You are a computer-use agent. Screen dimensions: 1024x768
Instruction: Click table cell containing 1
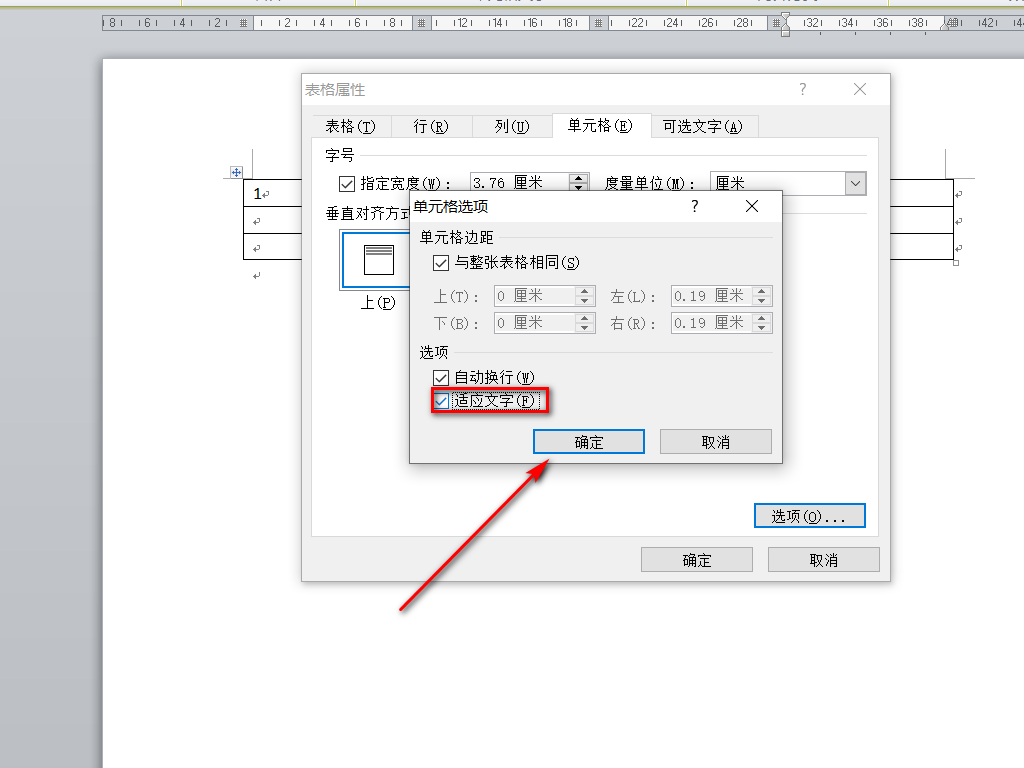pyautogui.click(x=273, y=193)
